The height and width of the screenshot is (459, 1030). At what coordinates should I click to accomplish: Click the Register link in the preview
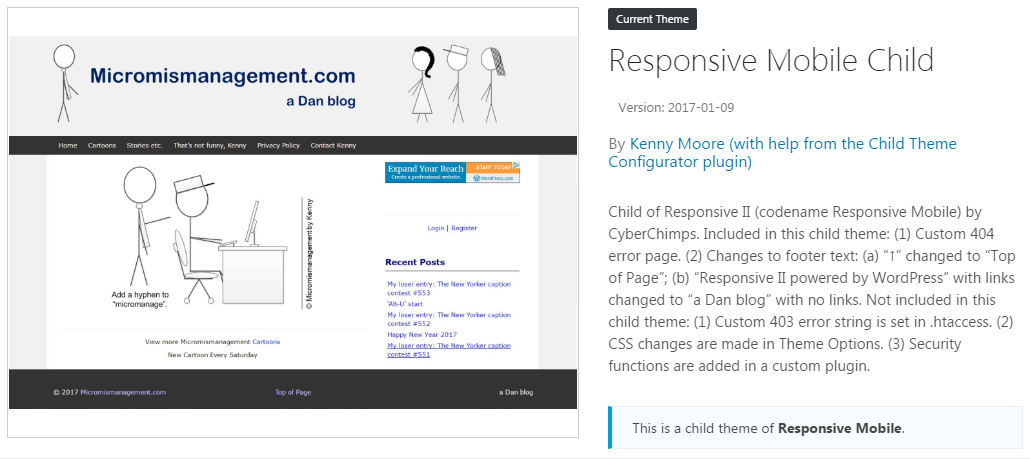(x=464, y=228)
